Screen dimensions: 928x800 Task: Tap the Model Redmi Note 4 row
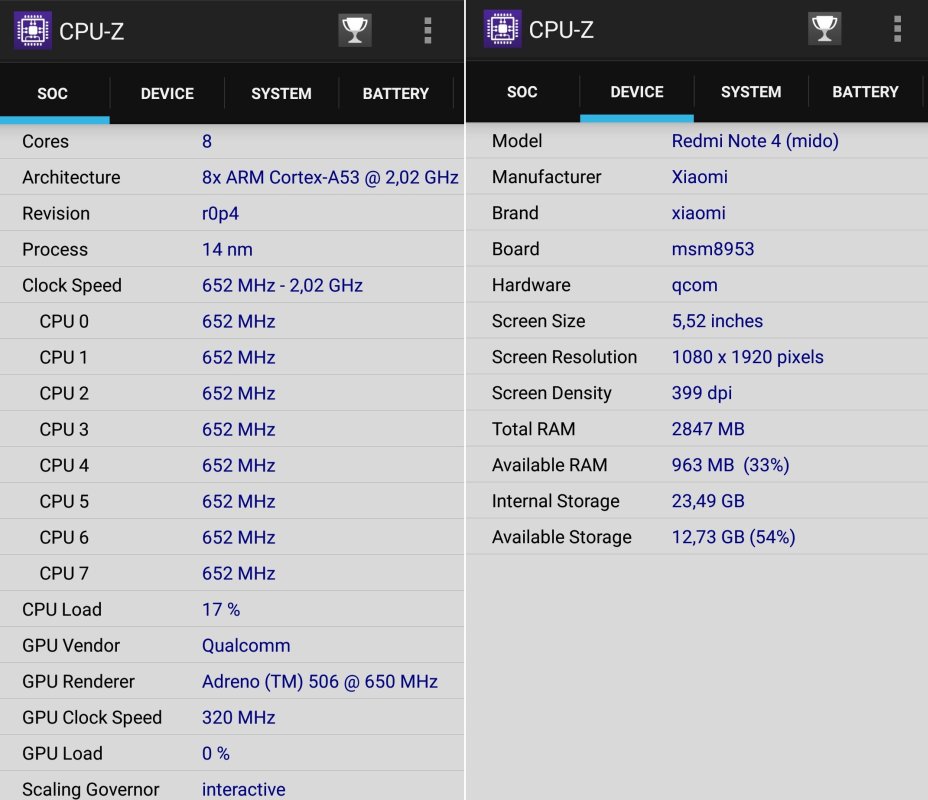click(x=697, y=141)
